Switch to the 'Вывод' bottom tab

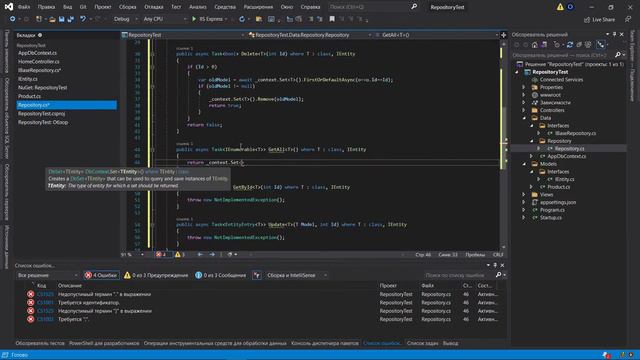450,343
